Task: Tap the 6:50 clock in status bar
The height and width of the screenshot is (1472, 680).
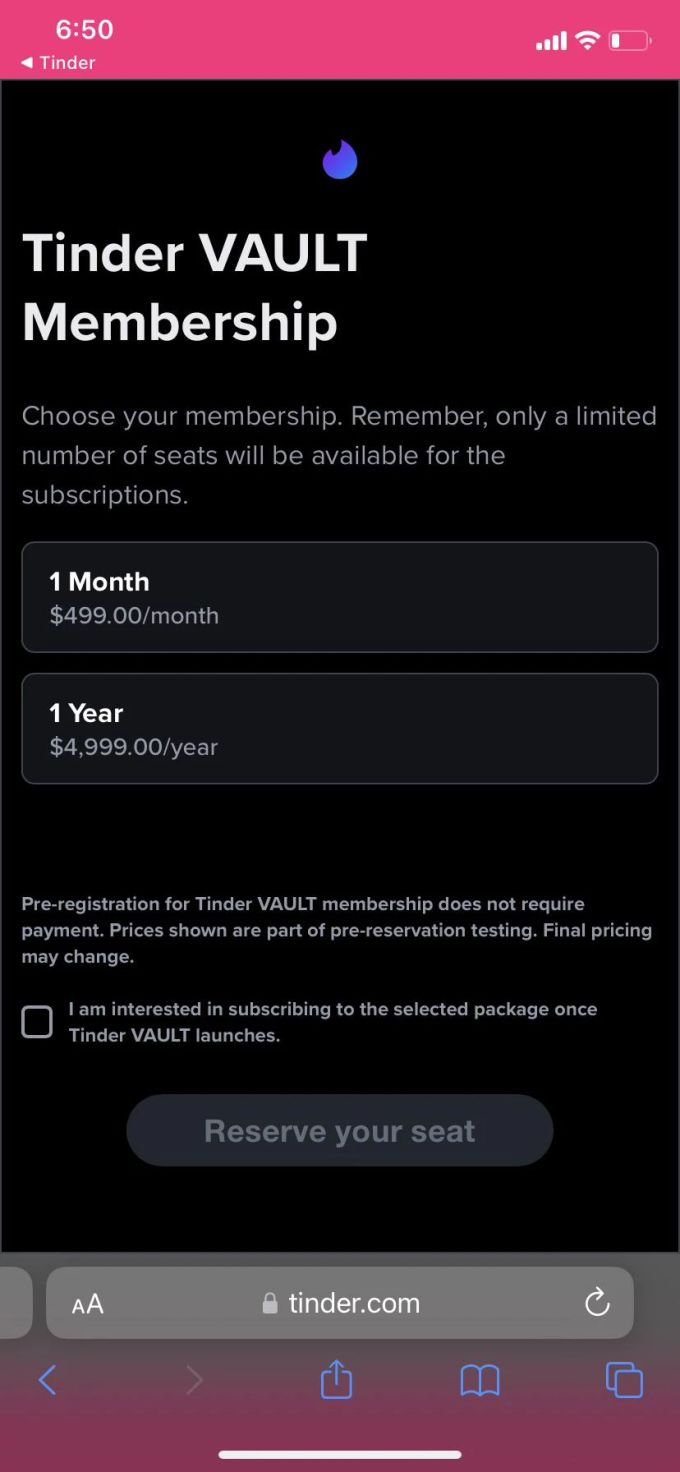Action: pyautogui.click(x=84, y=30)
